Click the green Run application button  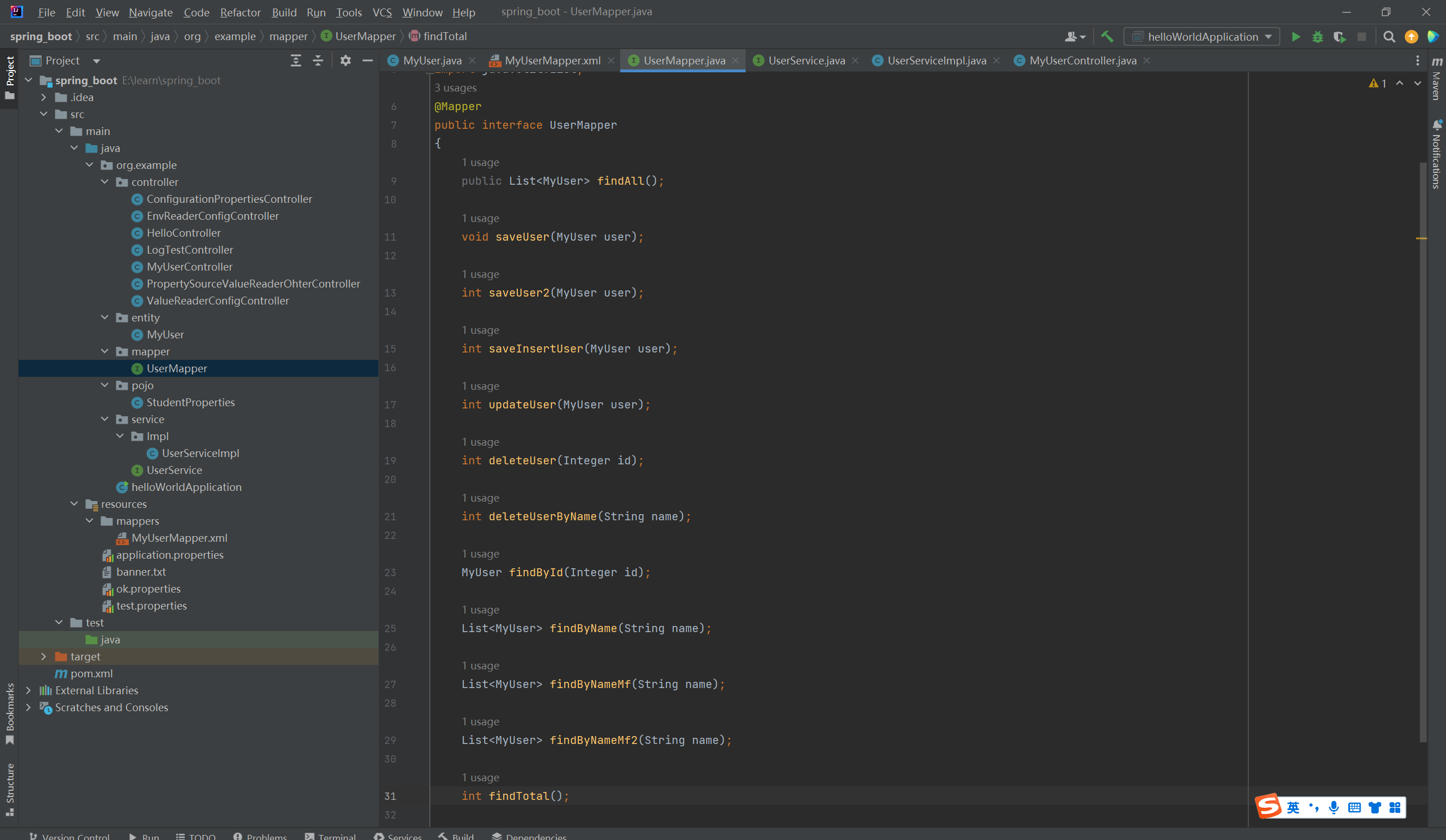[x=1295, y=37]
